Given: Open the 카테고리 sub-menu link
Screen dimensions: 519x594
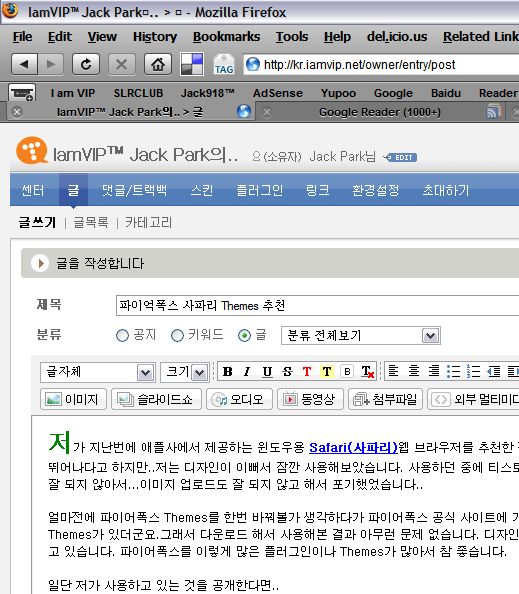Looking at the screenshot, I should pyautogui.click(x=149, y=222).
